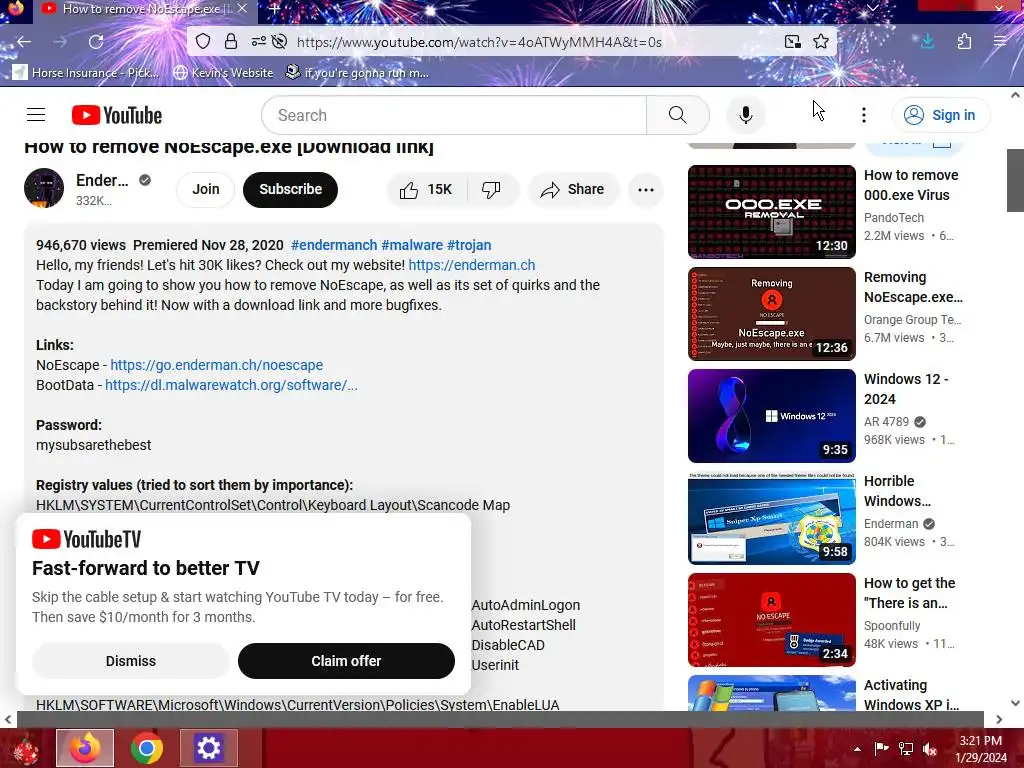Open a new browser tab
Viewport: 1024px width, 768px height.
coord(275,8)
